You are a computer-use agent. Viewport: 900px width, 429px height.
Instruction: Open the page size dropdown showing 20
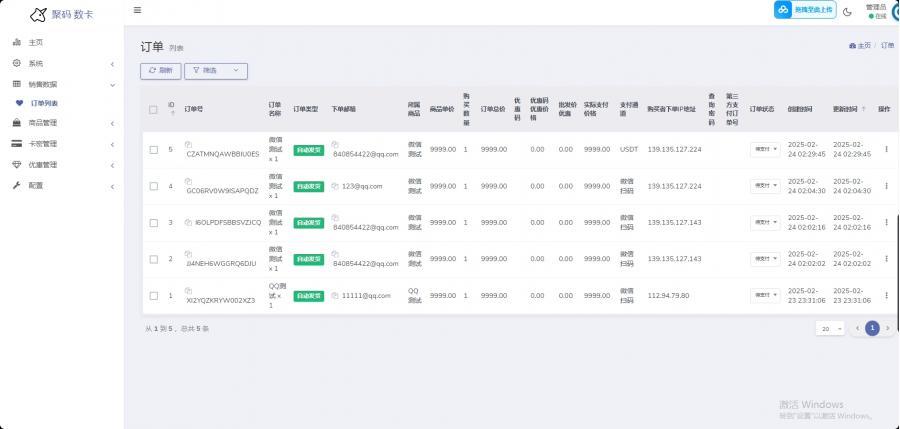click(831, 328)
